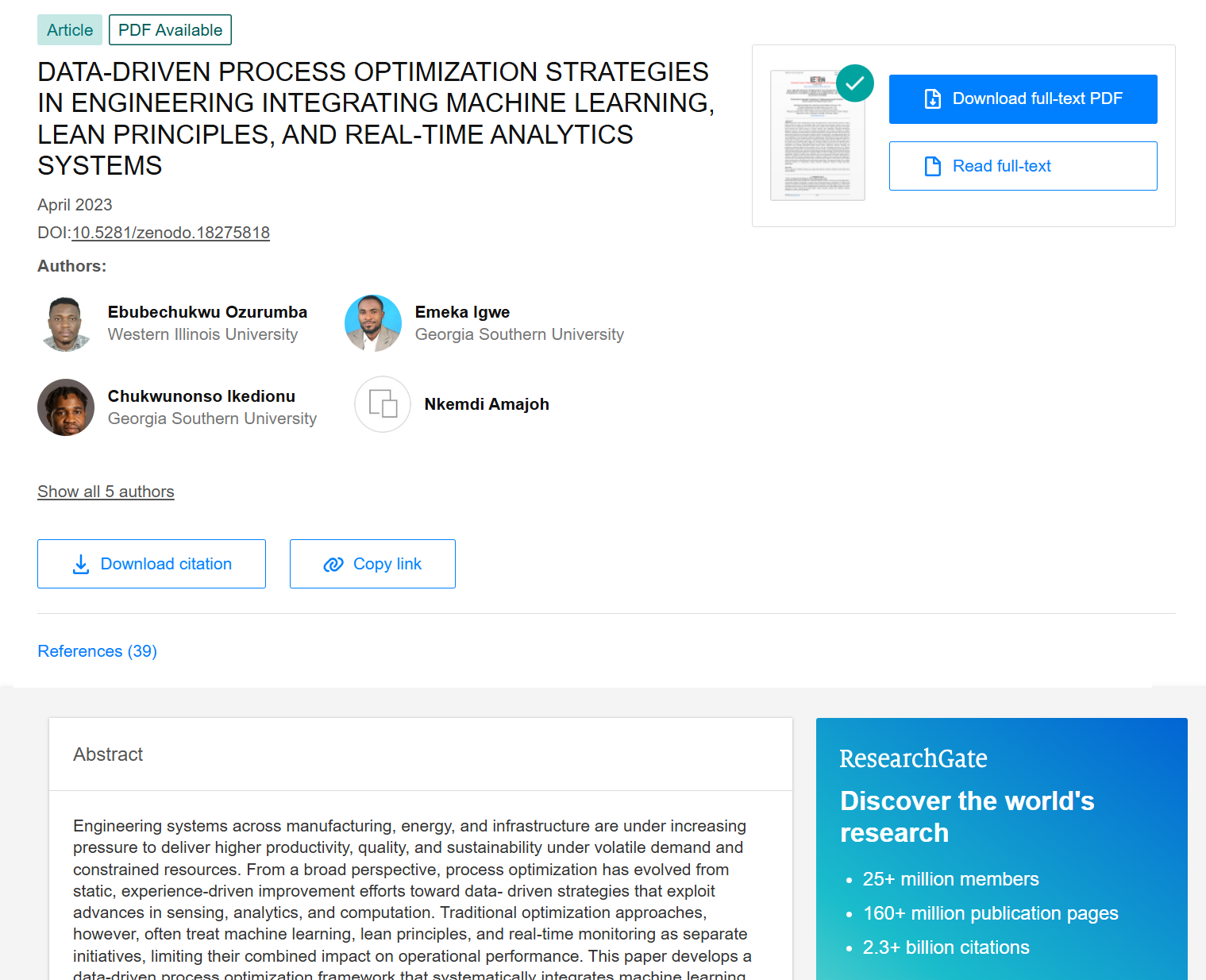Open DOI link 10.5281/zenodo.18275818
This screenshot has height=980, width=1206.
[171, 233]
